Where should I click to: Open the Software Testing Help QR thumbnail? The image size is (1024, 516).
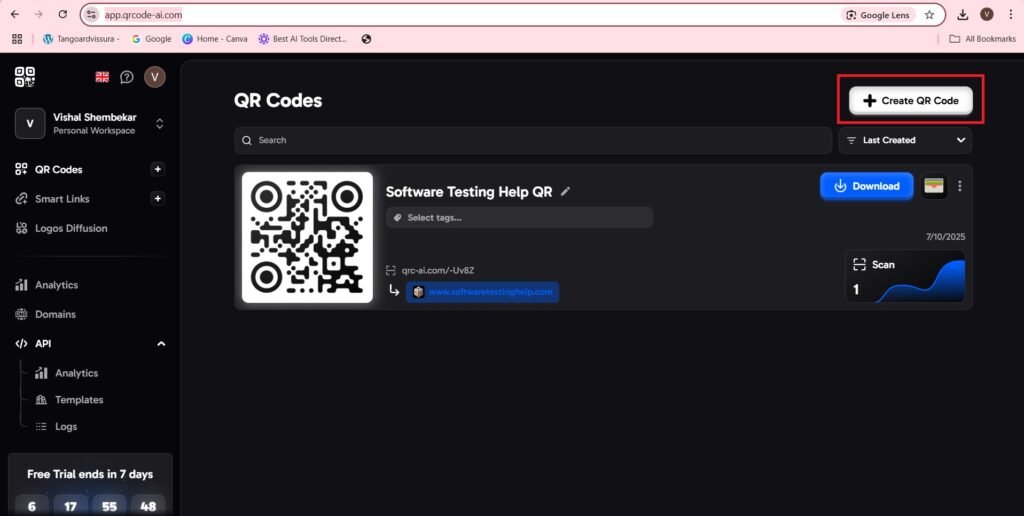pyautogui.click(x=307, y=237)
